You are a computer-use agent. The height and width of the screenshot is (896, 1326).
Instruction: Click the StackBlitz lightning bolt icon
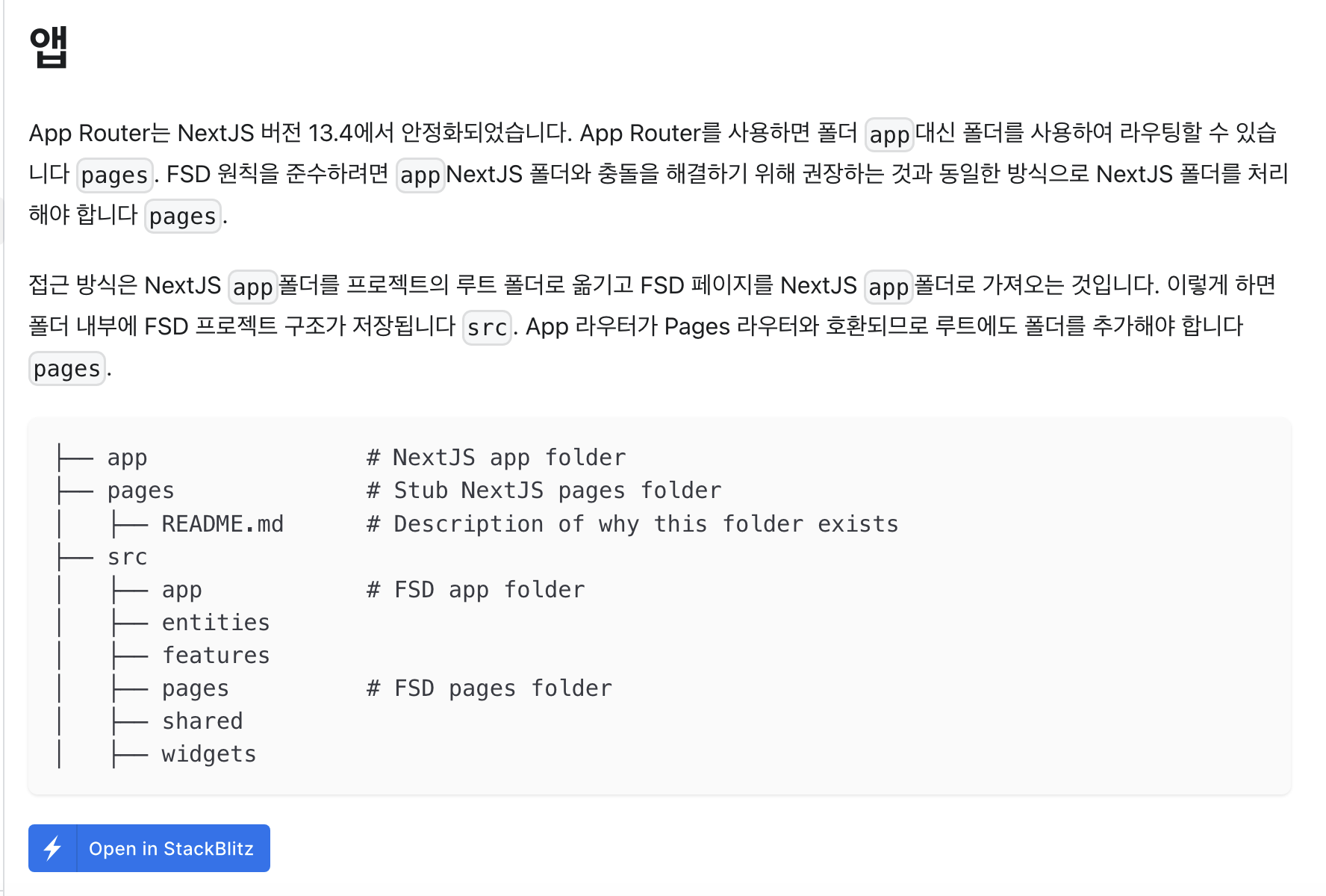(x=52, y=848)
